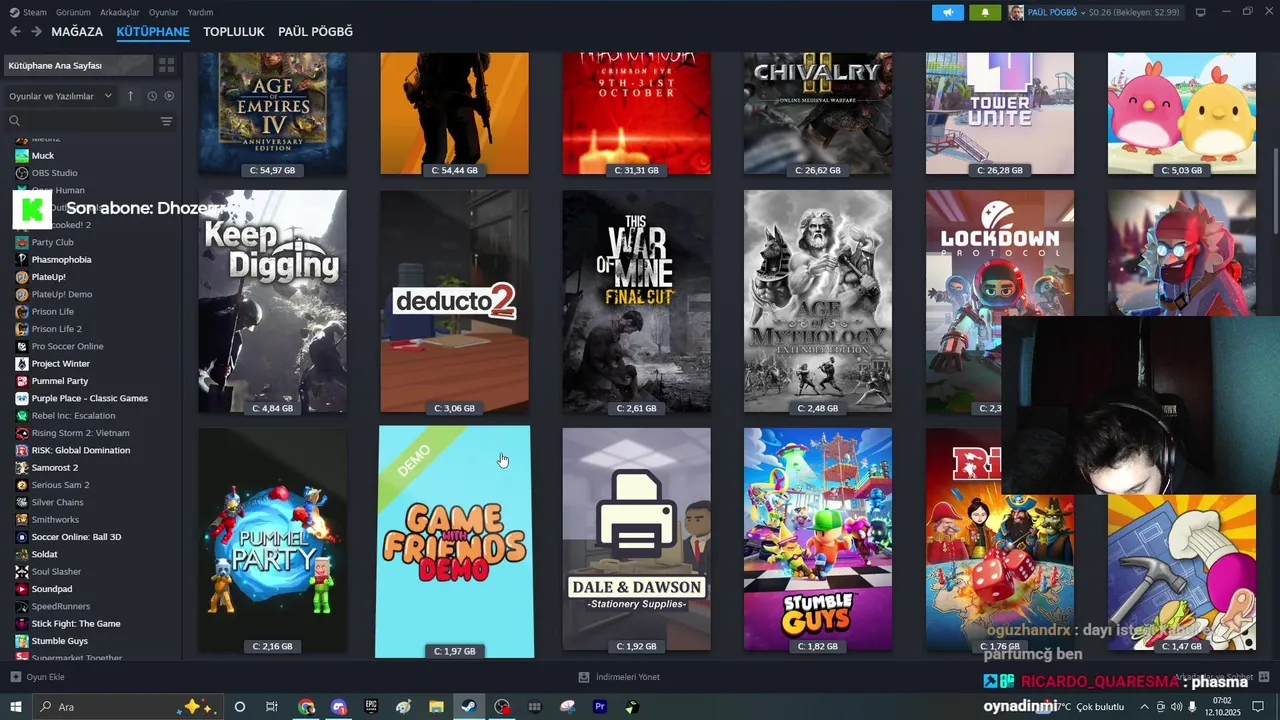This screenshot has height=720, width=1280.
Task: Expand the Oyunlar ve Yazılımlar dropdown
Action: 61,96
